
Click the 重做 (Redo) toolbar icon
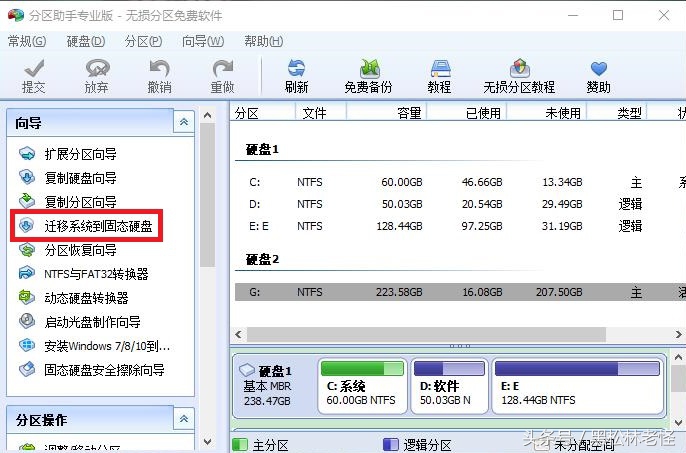[x=222, y=77]
